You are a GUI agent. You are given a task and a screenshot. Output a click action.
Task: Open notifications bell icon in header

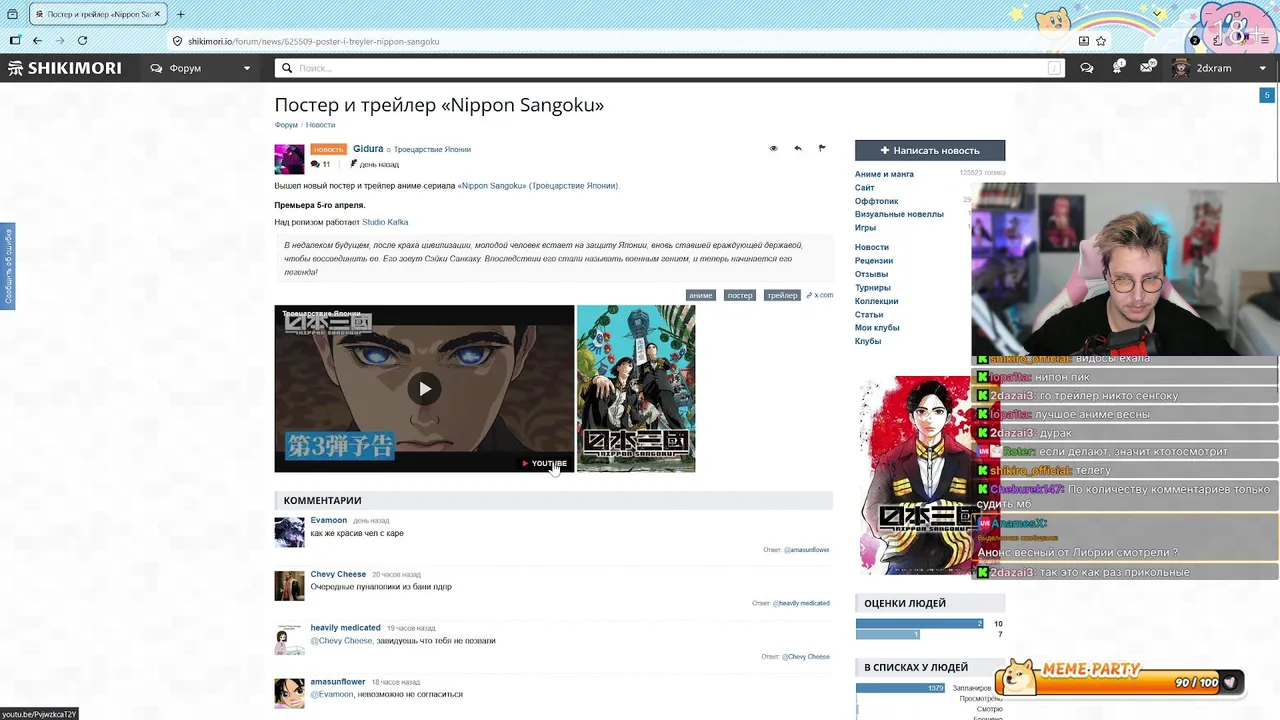(x=1117, y=68)
